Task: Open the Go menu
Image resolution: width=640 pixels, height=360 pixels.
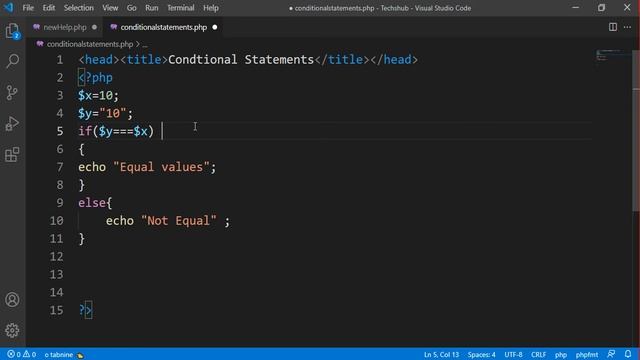Action: (131, 8)
